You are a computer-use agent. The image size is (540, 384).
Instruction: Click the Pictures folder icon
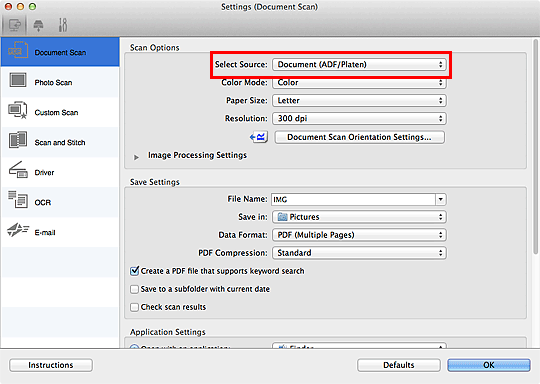point(282,217)
